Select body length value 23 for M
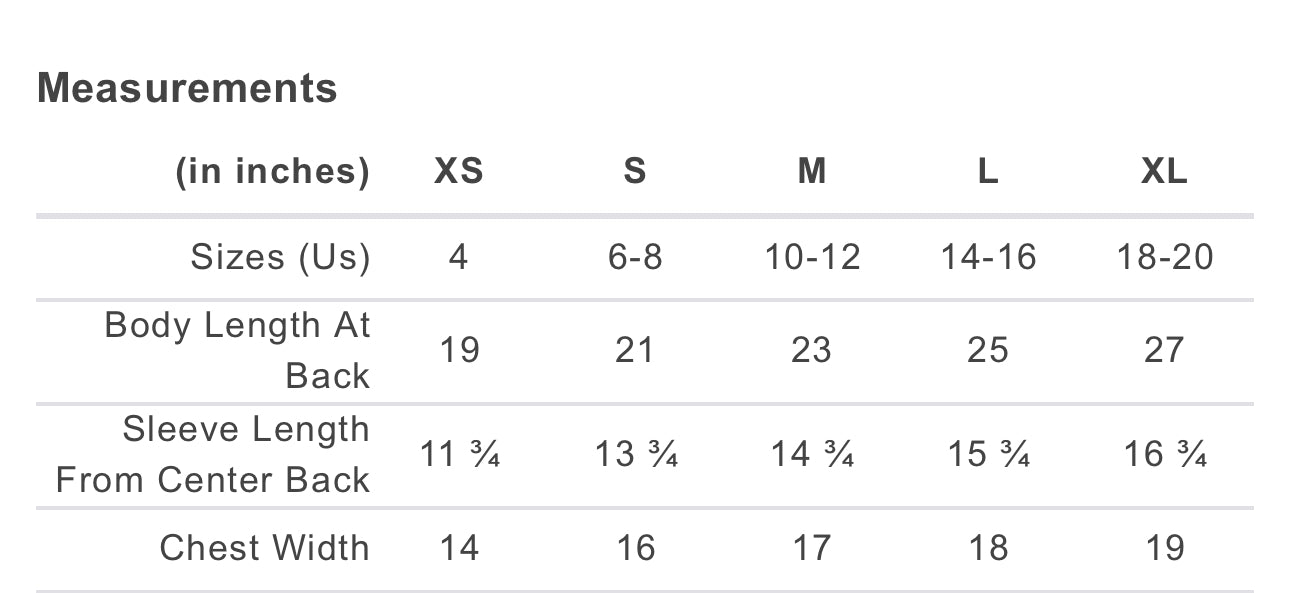 pyautogui.click(x=812, y=350)
